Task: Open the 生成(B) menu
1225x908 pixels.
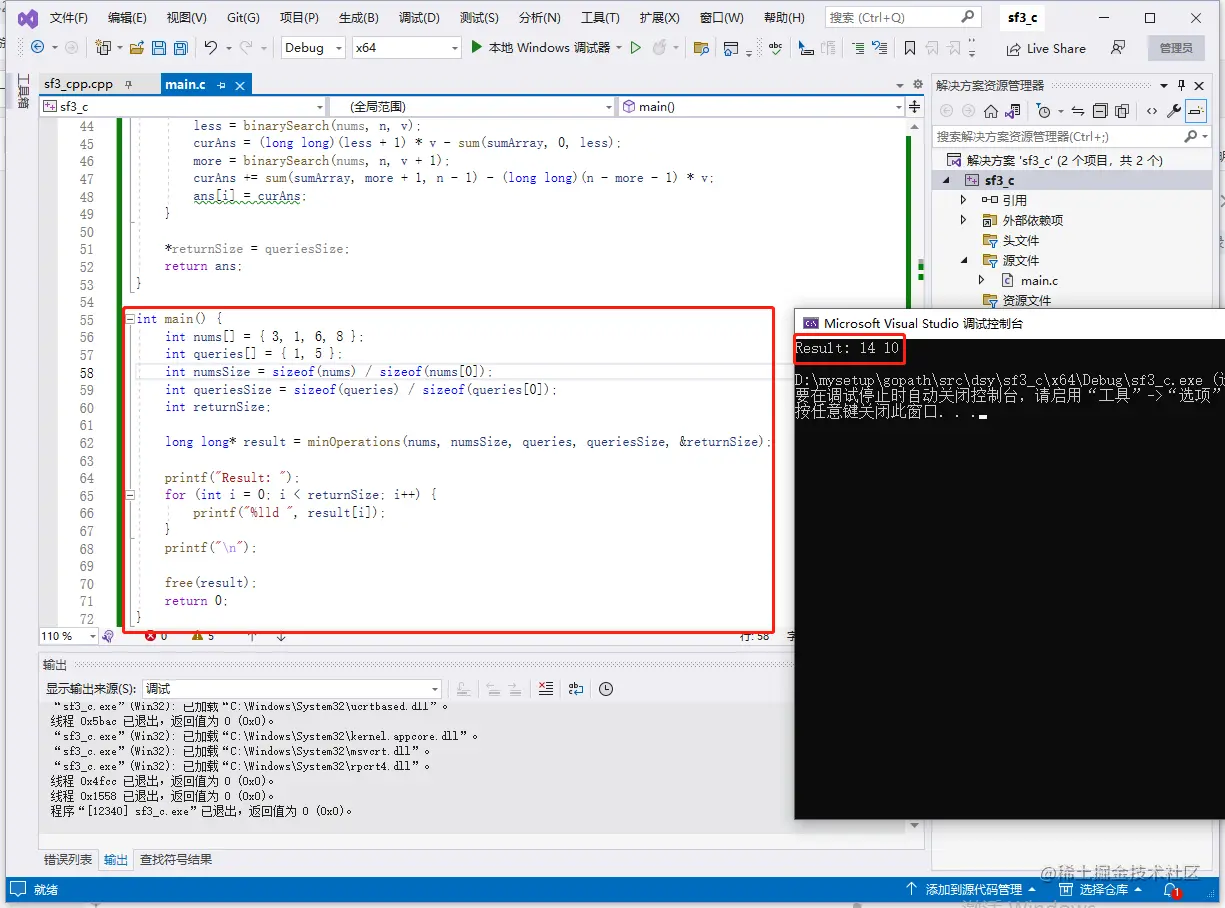Action: coord(359,18)
